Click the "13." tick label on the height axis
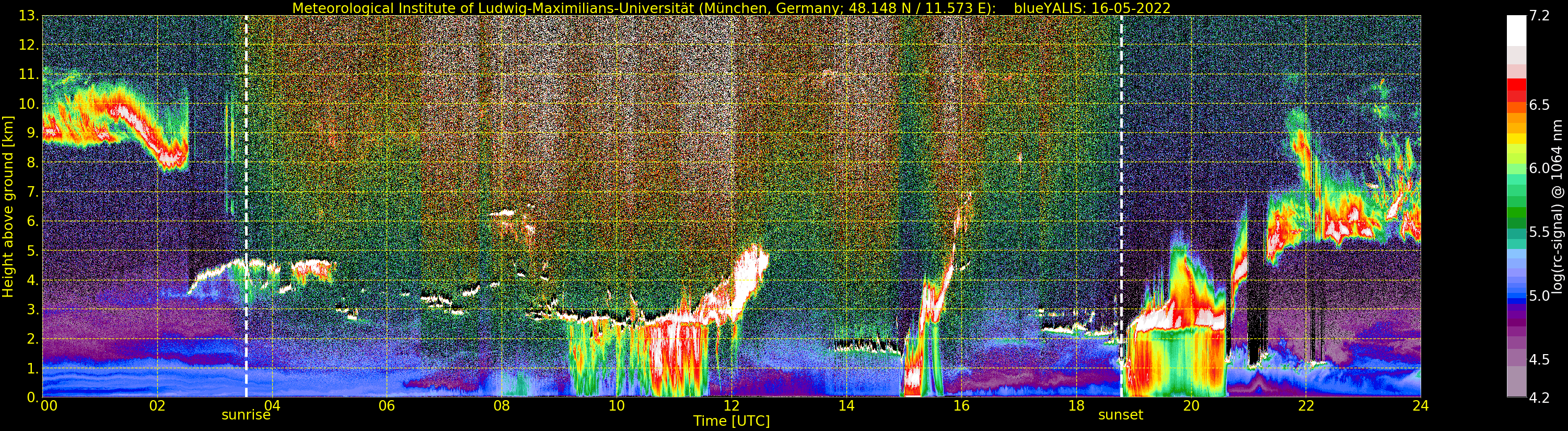This screenshot has width=1568, height=431. coord(29,16)
